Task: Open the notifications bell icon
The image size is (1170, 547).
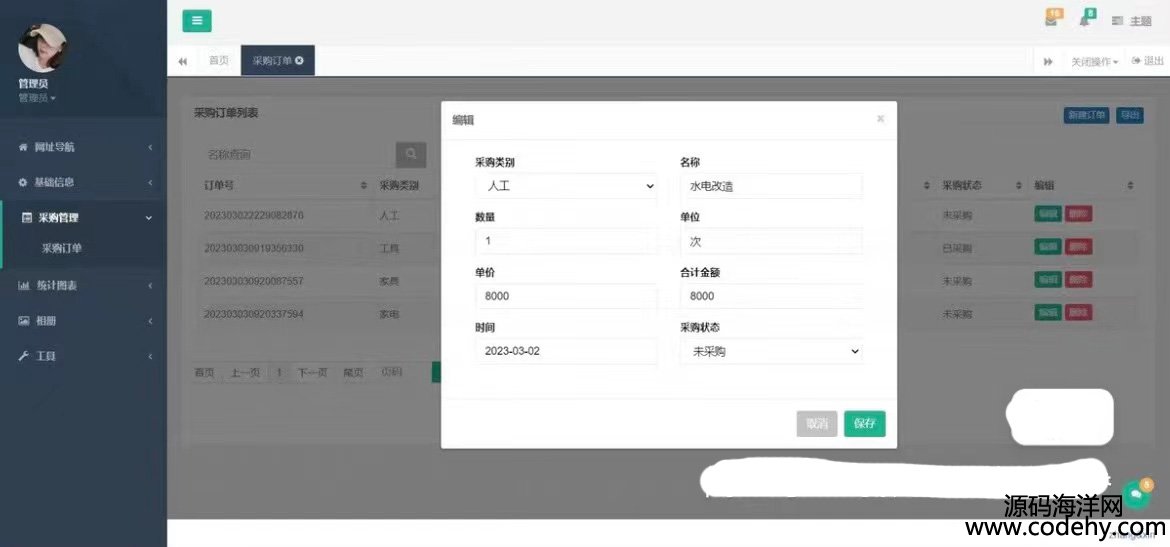Action: click(x=1085, y=20)
